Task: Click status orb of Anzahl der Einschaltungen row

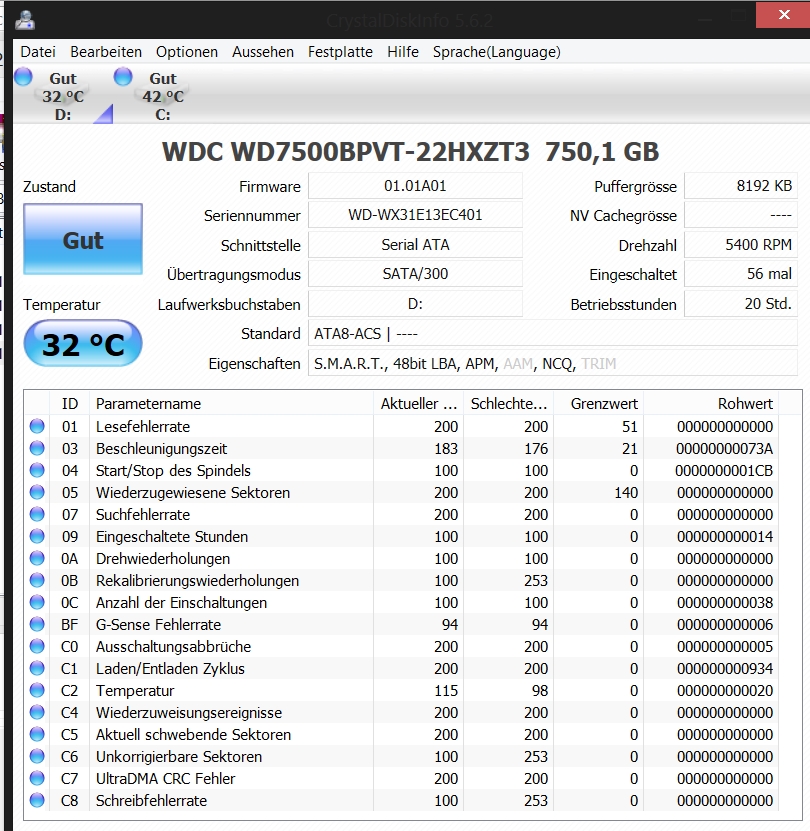Action: [x=37, y=602]
